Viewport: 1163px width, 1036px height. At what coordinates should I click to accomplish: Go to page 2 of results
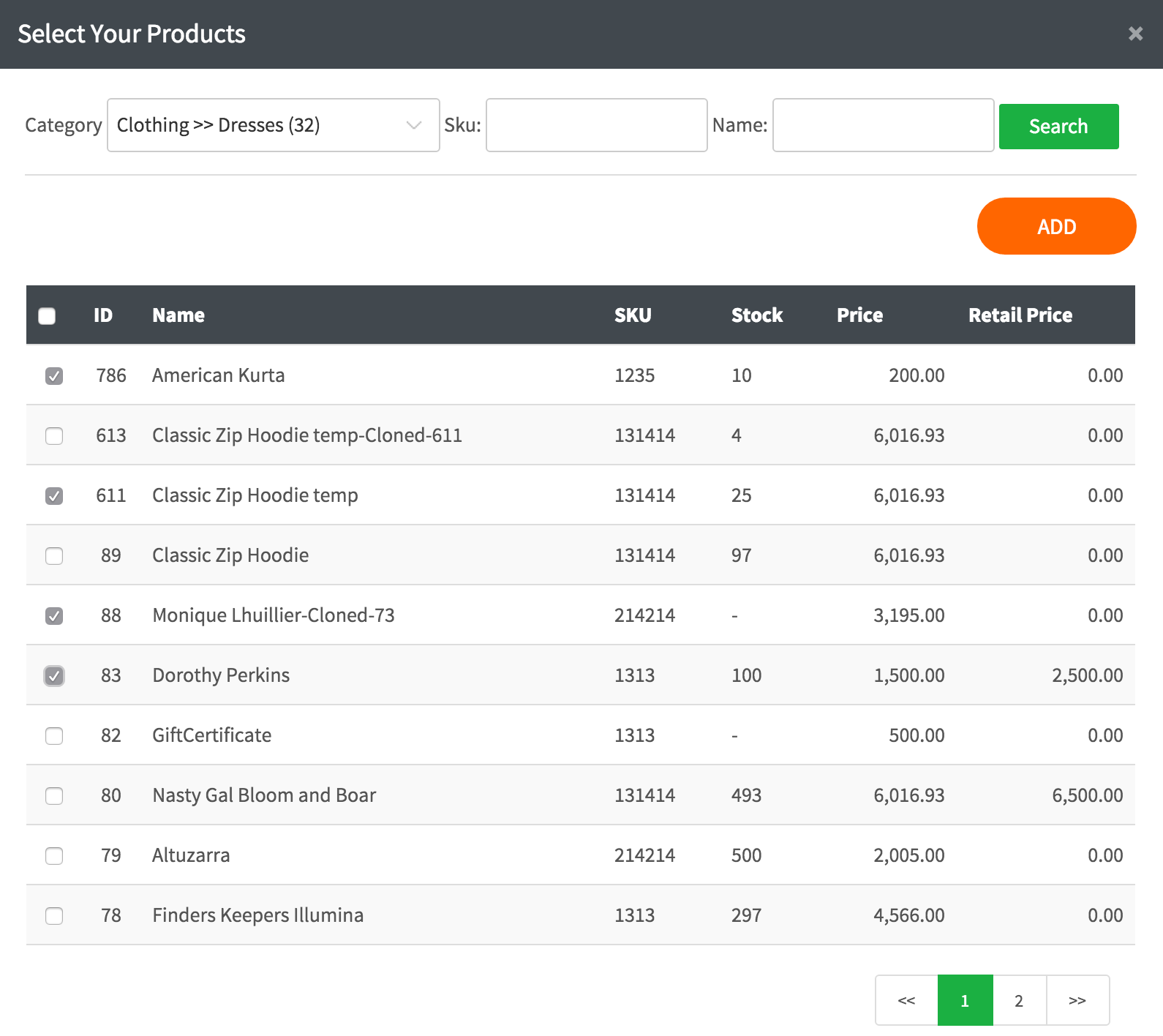tap(1019, 1000)
